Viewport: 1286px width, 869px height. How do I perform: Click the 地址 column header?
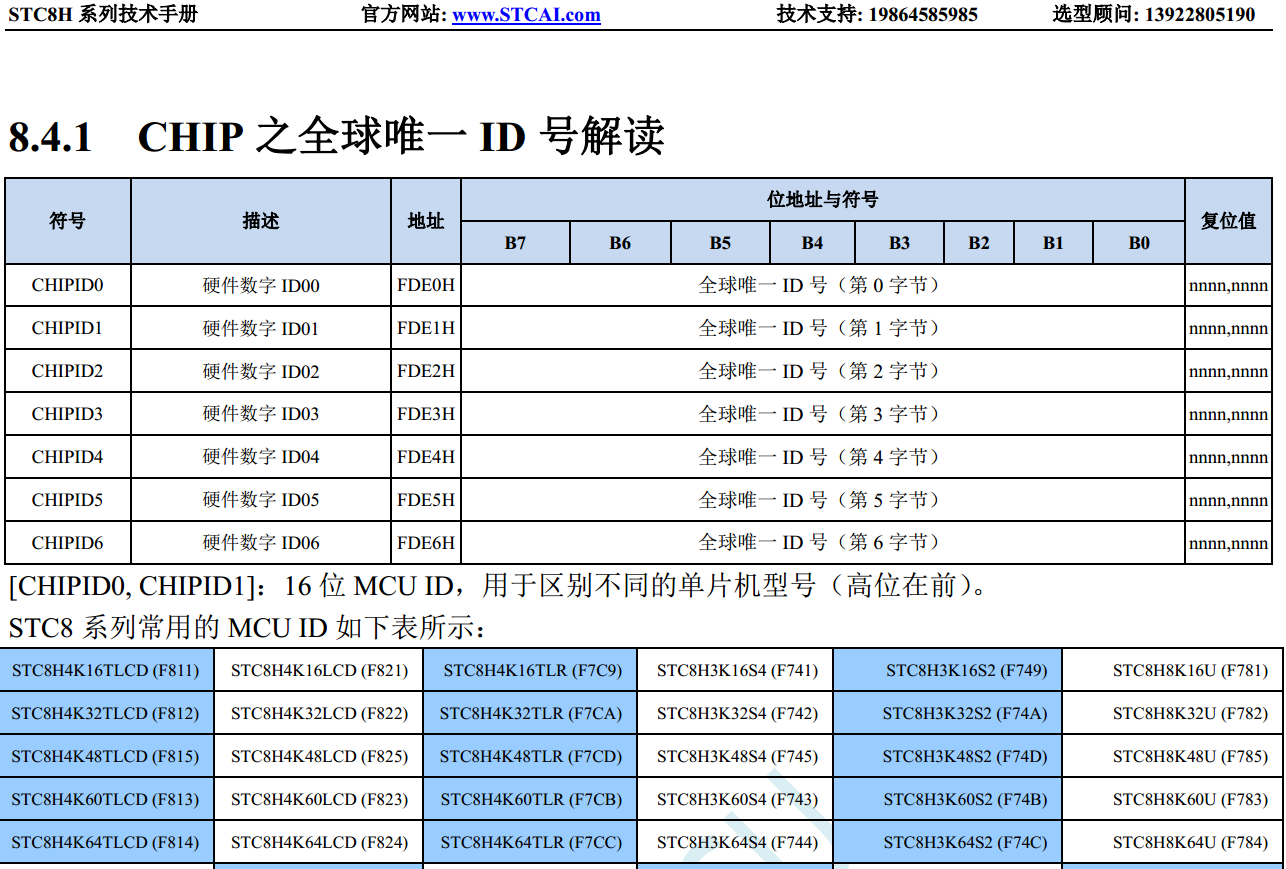point(426,221)
